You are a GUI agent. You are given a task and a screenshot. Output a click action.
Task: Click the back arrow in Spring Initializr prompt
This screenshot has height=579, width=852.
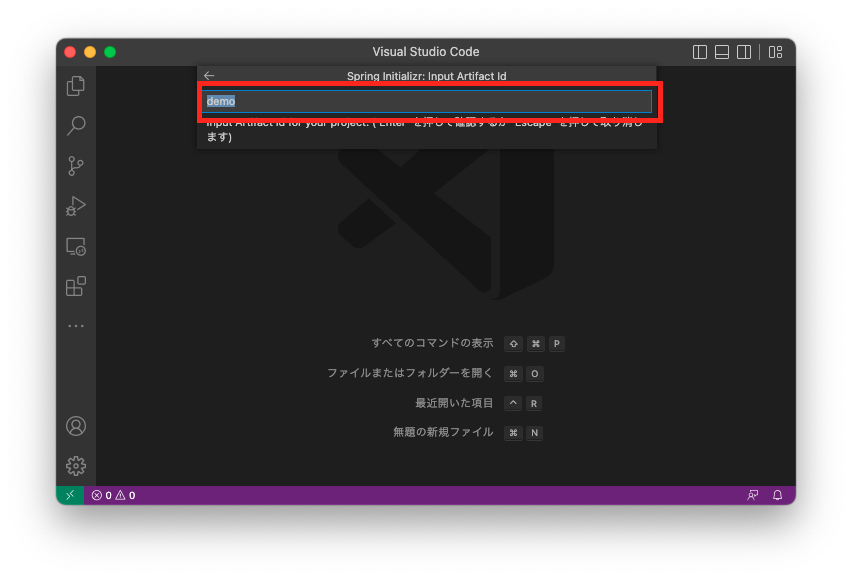209,76
